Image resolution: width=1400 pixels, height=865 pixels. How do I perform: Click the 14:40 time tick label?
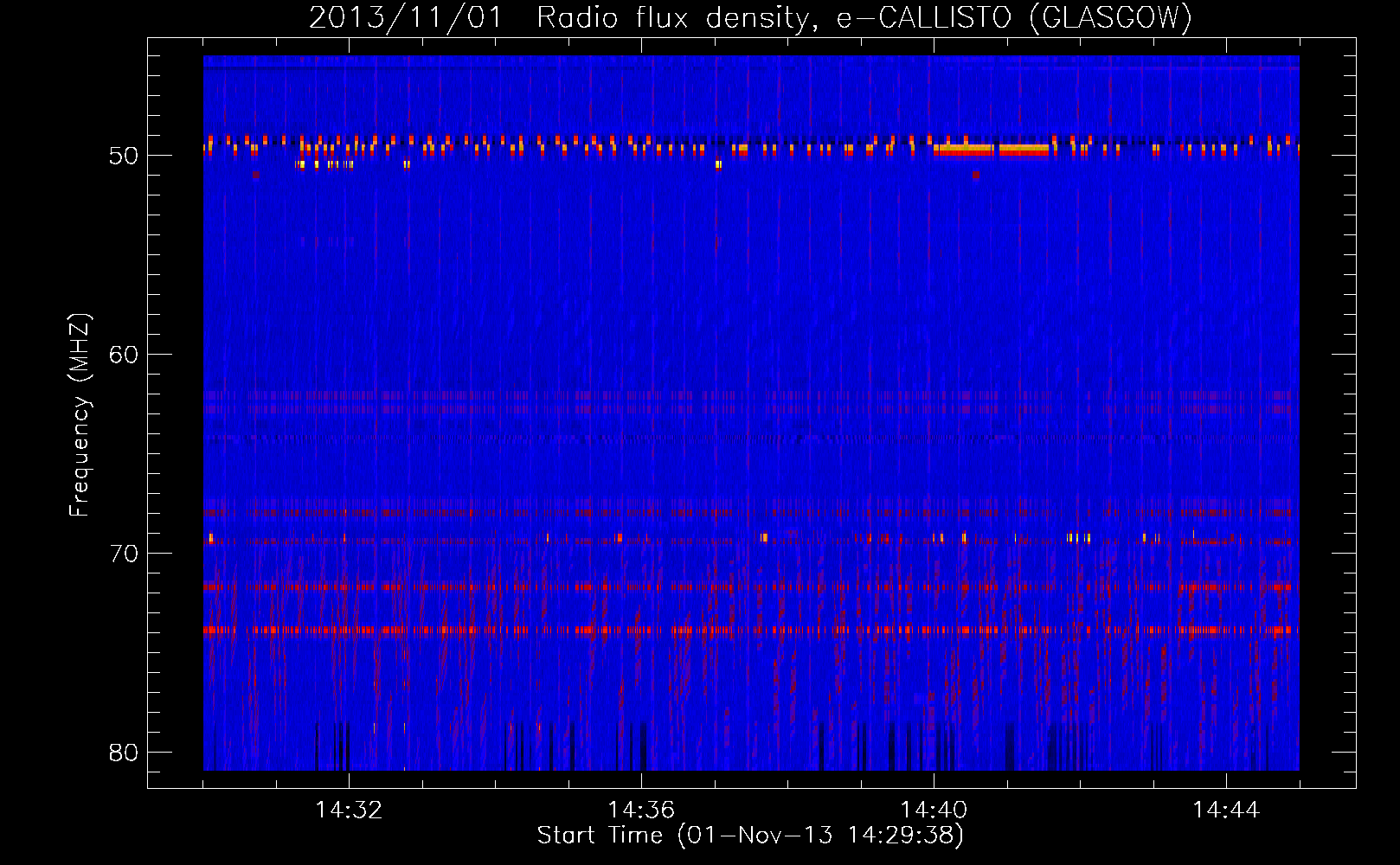click(x=934, y=811)
